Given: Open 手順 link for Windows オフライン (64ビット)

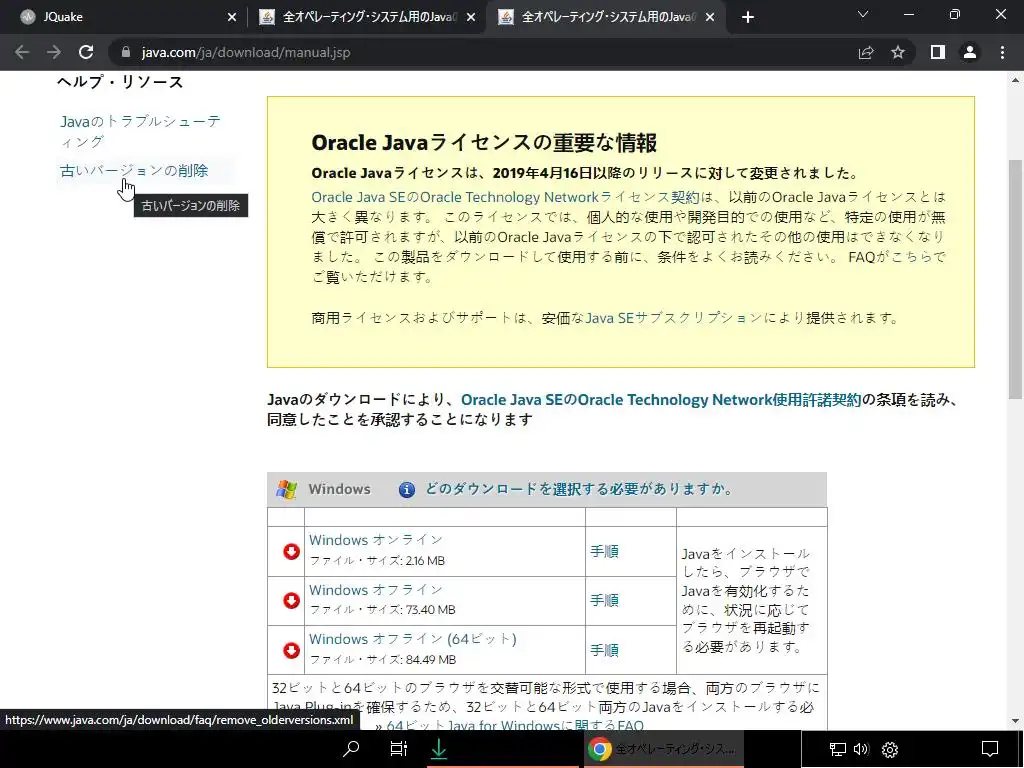Looking at the screenshot, I should pyautogui.click(x=604, y=650).
